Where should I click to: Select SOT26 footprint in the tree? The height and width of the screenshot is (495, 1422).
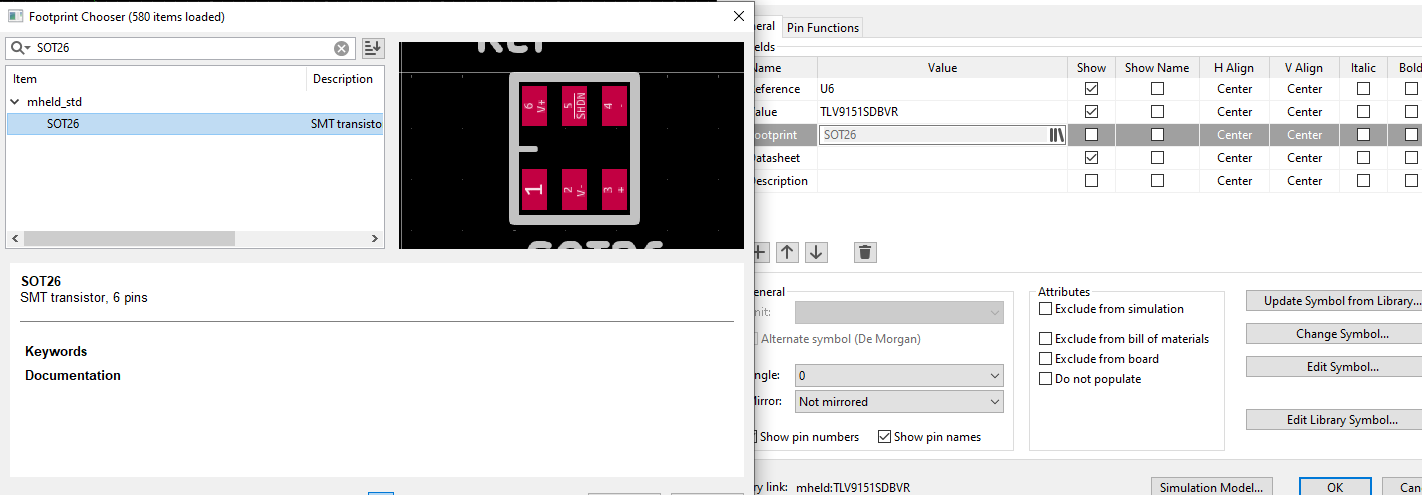tap(195, 124)
